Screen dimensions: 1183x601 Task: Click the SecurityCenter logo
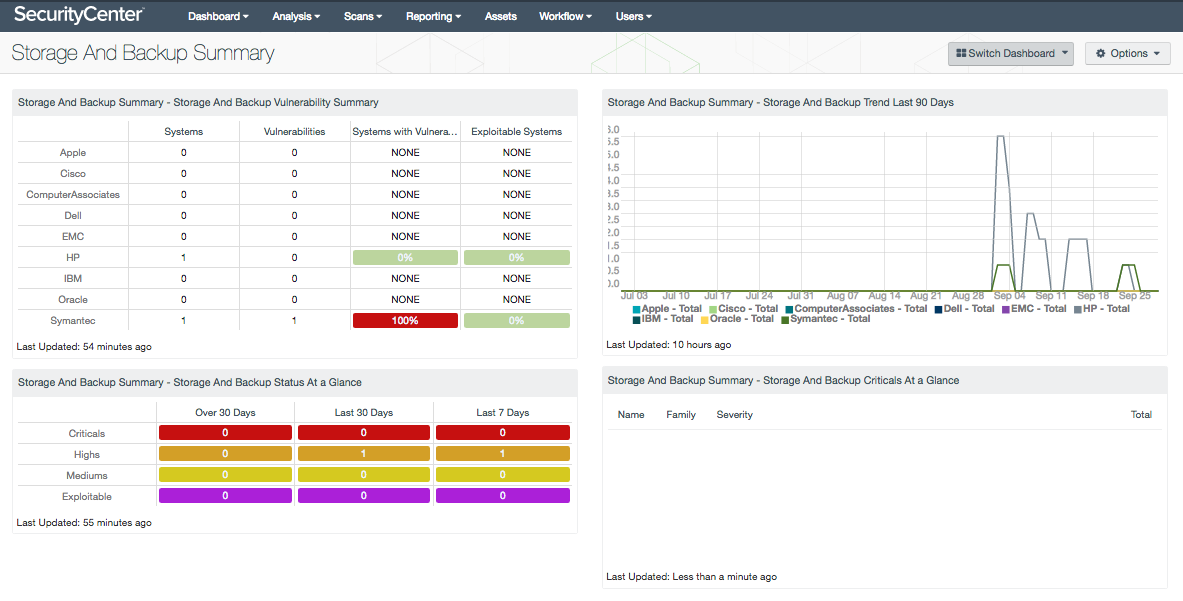pyautogui.click(x=78, y=14)
